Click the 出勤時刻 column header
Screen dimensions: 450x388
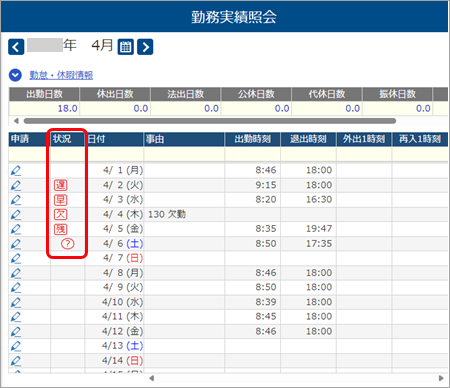(x=253, y=139)
